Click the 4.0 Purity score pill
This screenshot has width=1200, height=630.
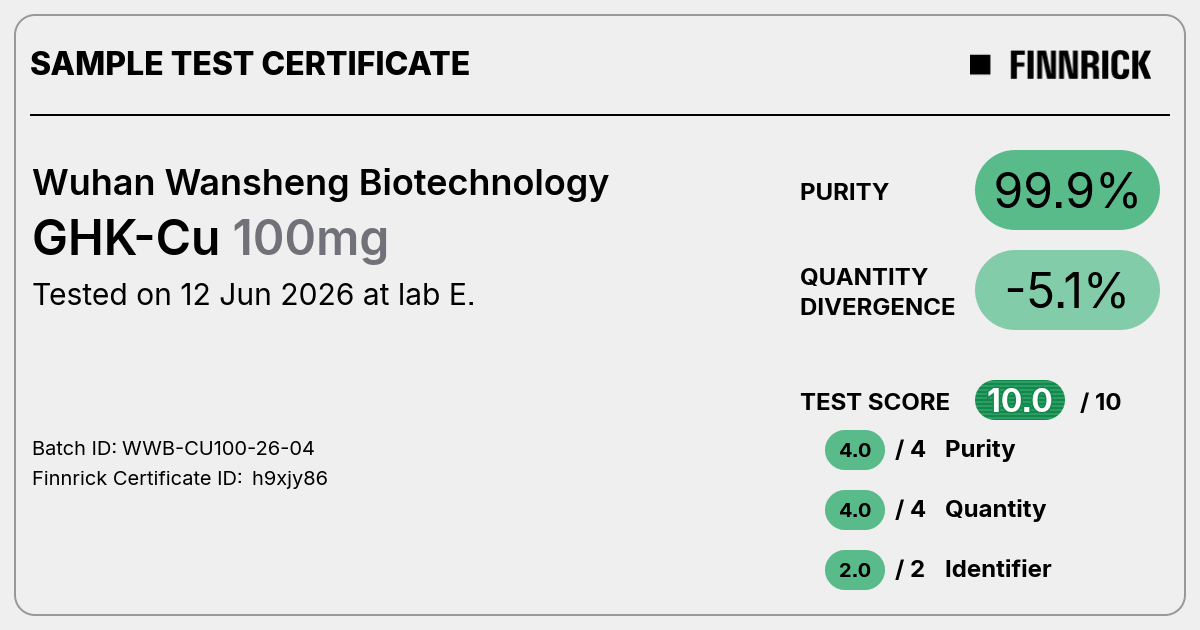(x=855, y=450)
